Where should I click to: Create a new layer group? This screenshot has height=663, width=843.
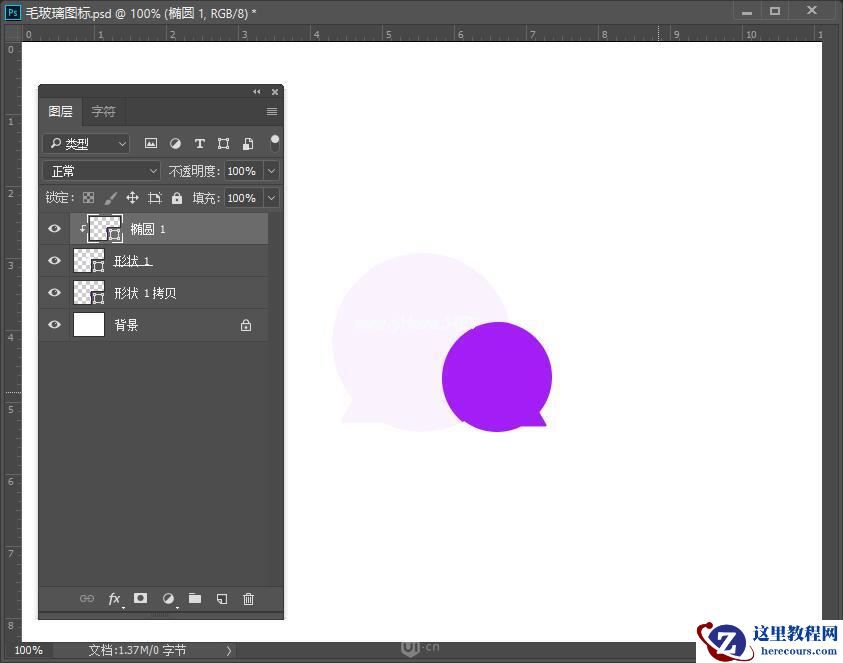coord(194,599)
